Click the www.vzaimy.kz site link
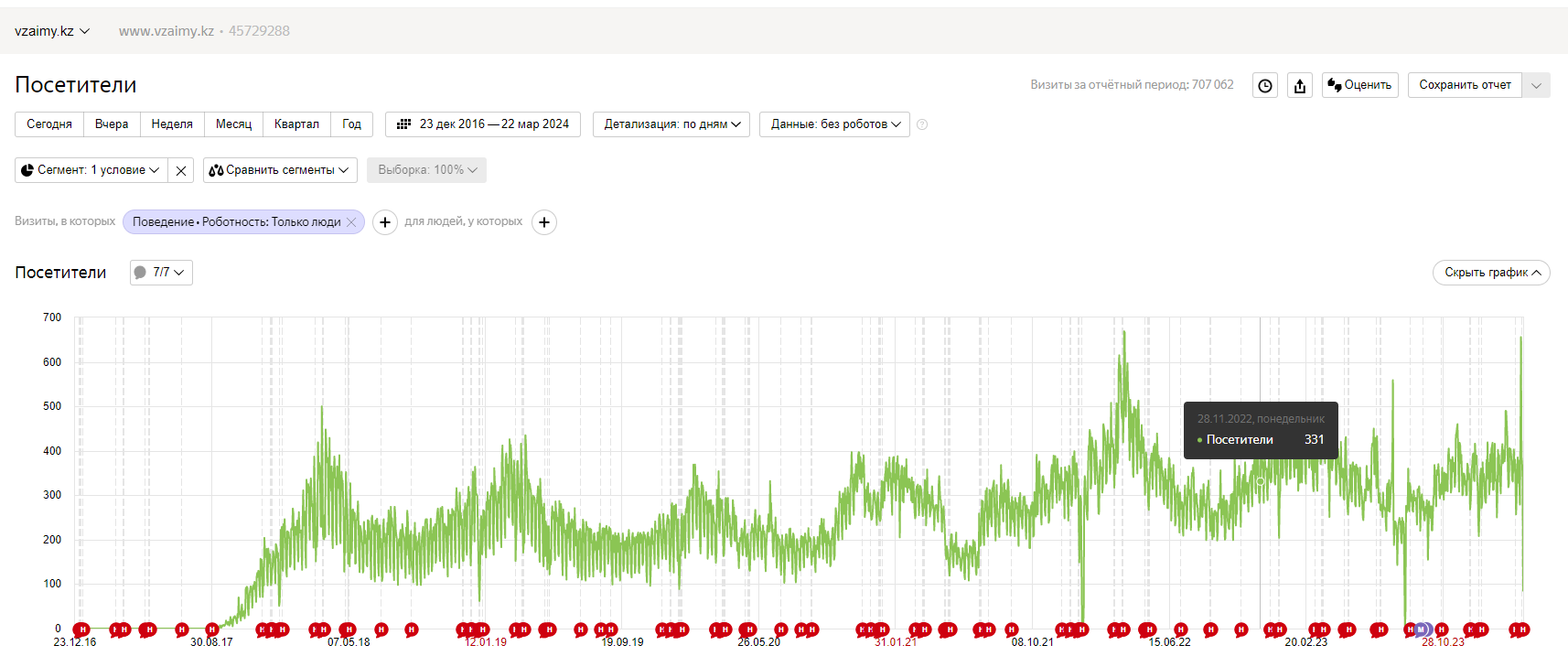This screenshot has height=656, width=1568. coord(166,31)
